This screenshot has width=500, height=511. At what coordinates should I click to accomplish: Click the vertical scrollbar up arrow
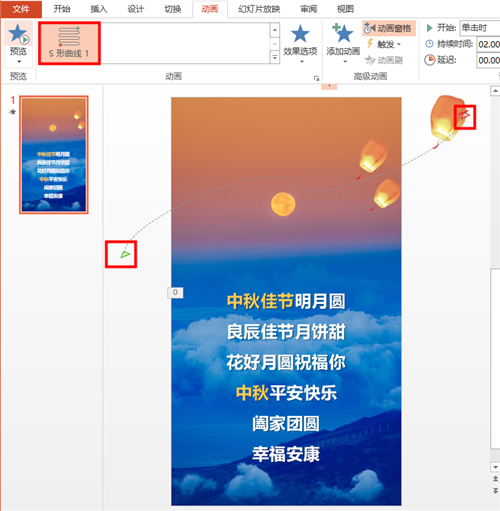(x=495, y=91)
